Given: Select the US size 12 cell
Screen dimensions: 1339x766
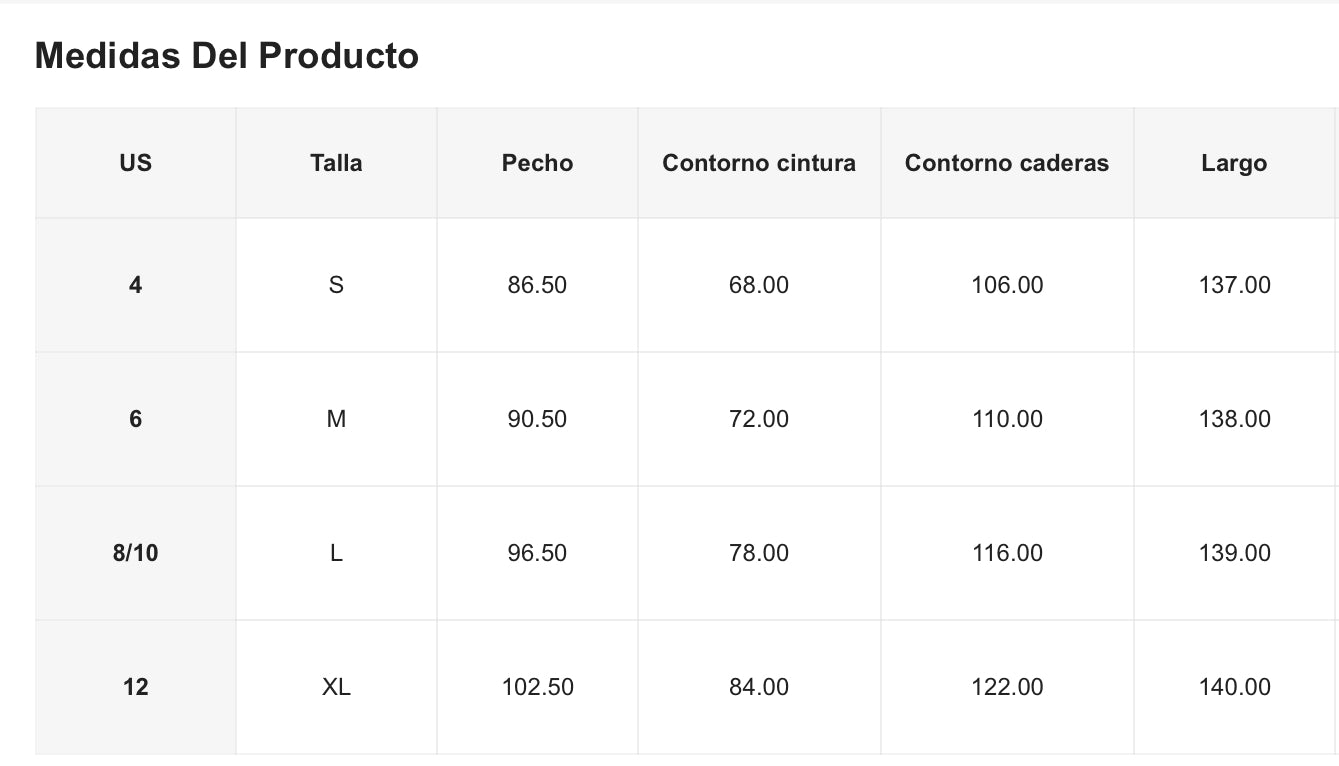Looking at the screenshot, I should tap(135, 687).
